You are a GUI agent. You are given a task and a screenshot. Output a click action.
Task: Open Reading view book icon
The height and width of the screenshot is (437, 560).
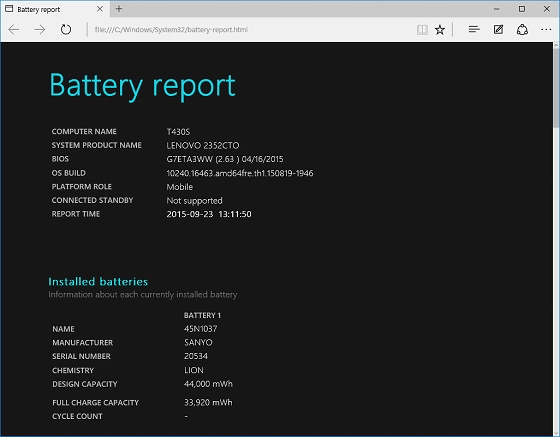click(x=422, y=30)
